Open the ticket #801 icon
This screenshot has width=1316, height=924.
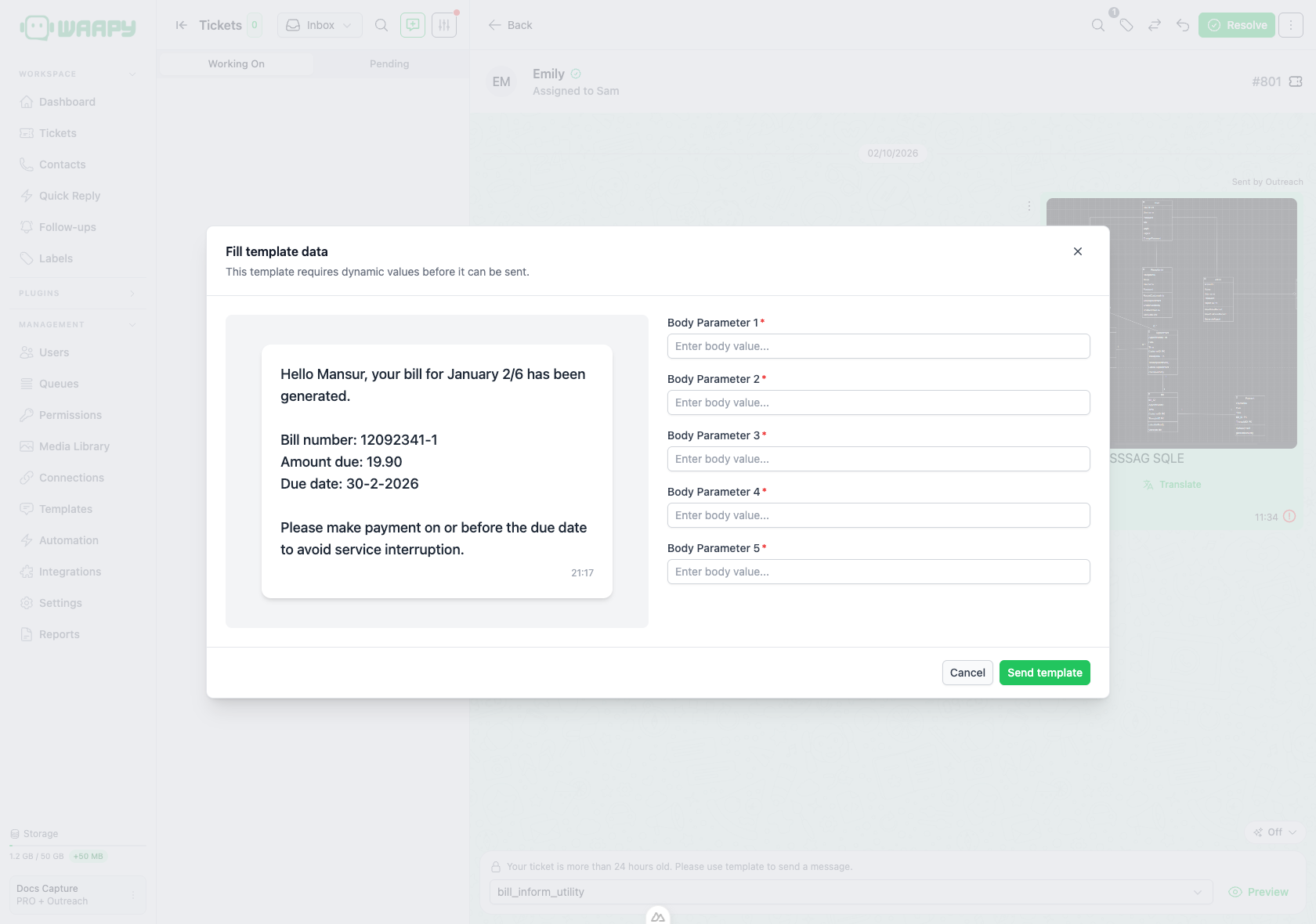pyautogui.click(x=1296, y=81)
